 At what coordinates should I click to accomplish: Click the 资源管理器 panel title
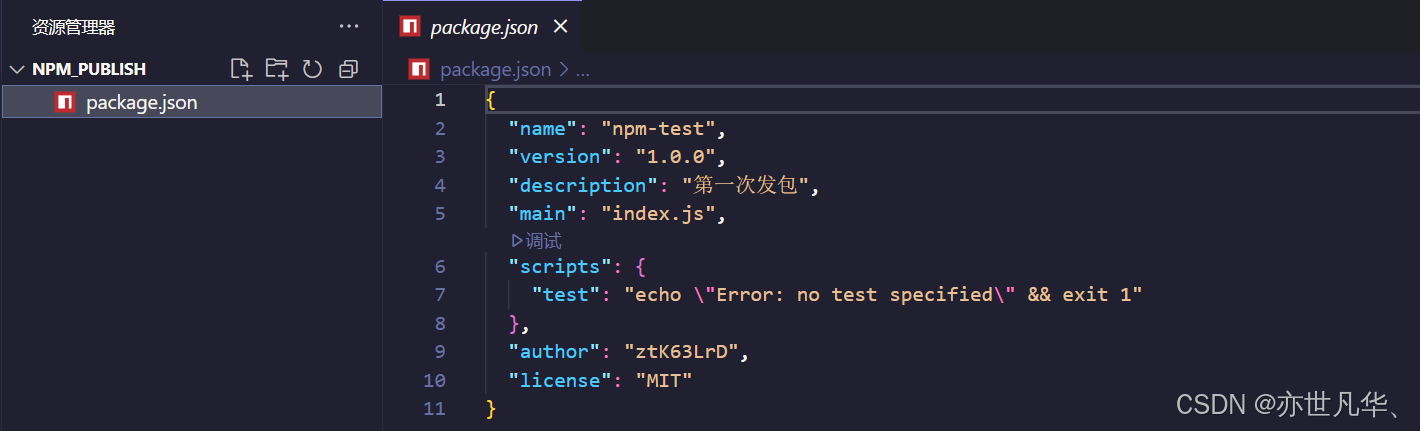(x=73, y=27)
